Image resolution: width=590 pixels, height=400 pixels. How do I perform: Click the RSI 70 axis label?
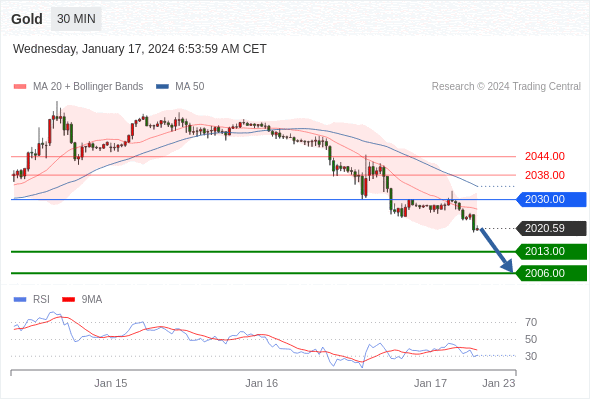531,322
